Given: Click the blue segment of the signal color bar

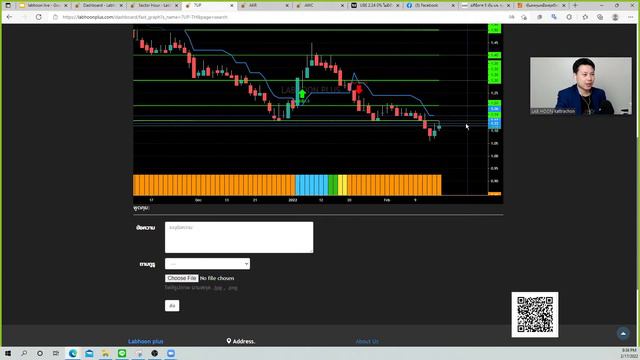Looking at the screenshot, I should [x=311, y=185].
